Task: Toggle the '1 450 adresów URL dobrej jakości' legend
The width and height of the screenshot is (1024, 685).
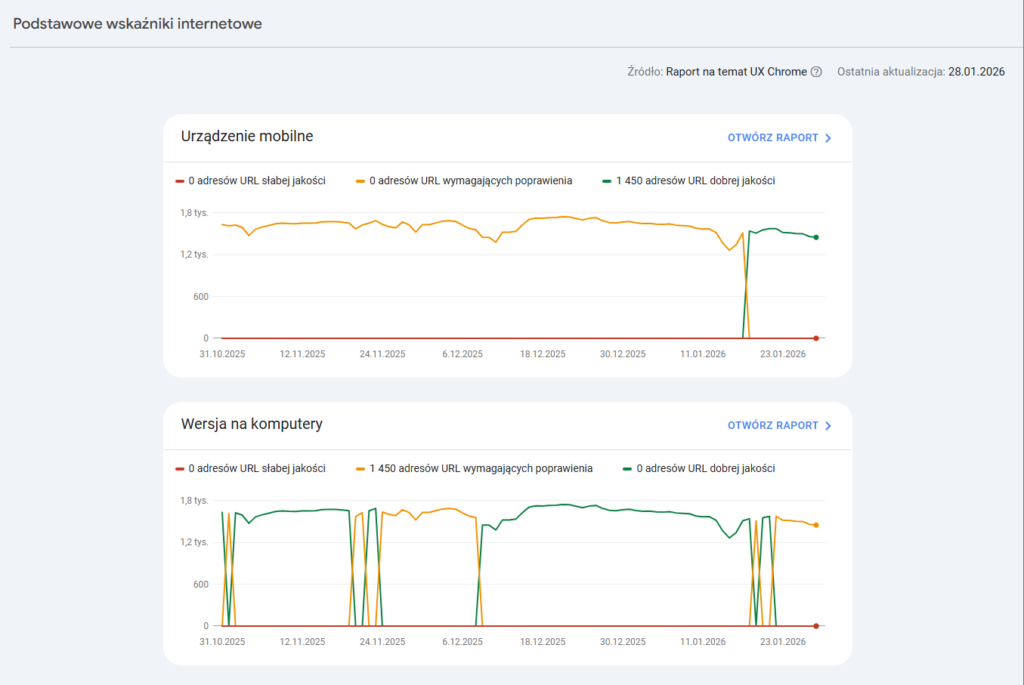Action: [x=690, y=181]
